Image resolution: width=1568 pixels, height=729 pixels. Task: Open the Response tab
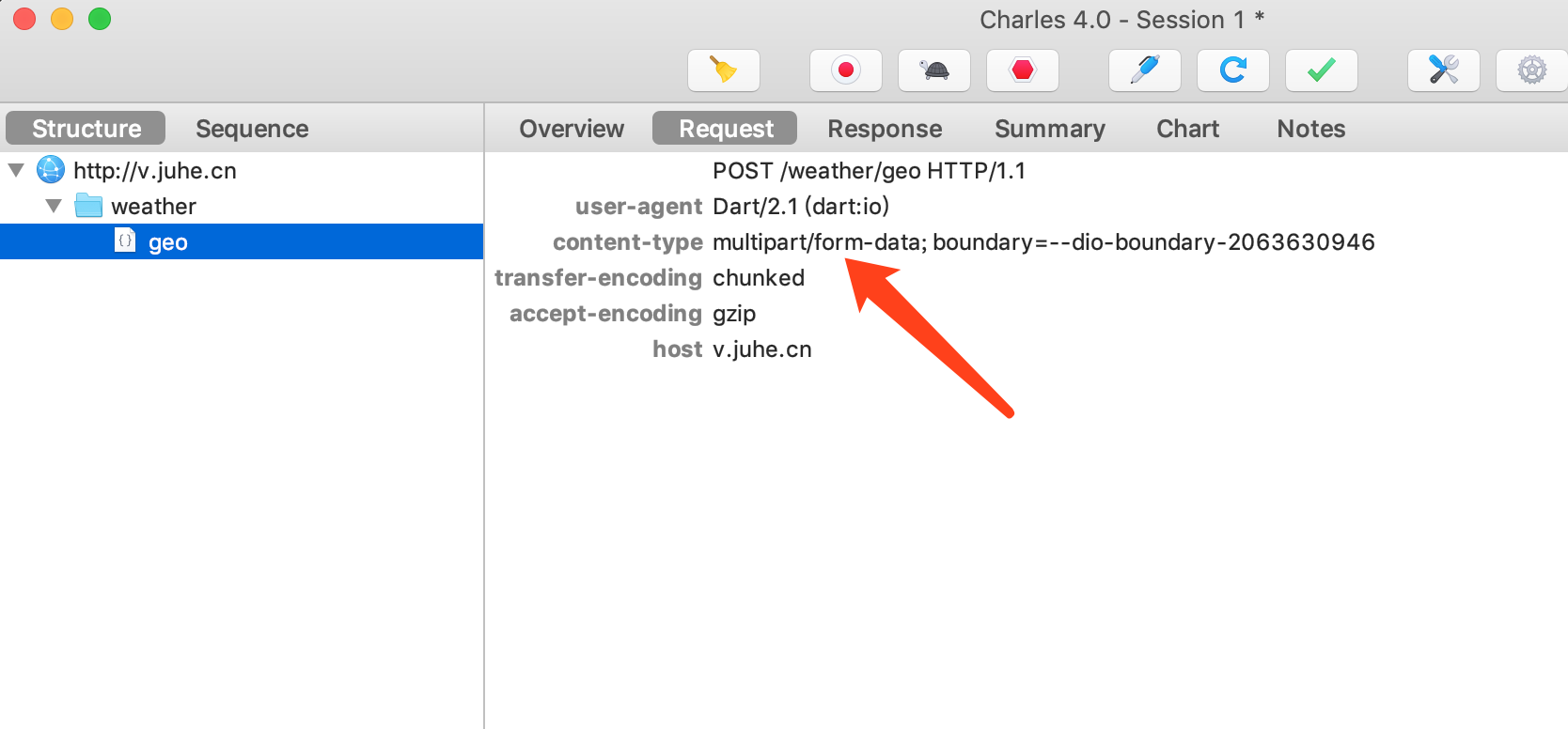(x=885, y=129)
